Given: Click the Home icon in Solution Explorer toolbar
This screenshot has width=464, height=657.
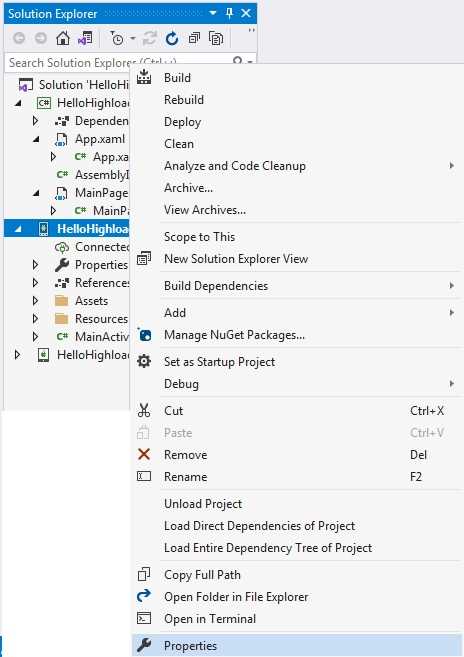Looking at the screenshot, I should click(63, 39).
